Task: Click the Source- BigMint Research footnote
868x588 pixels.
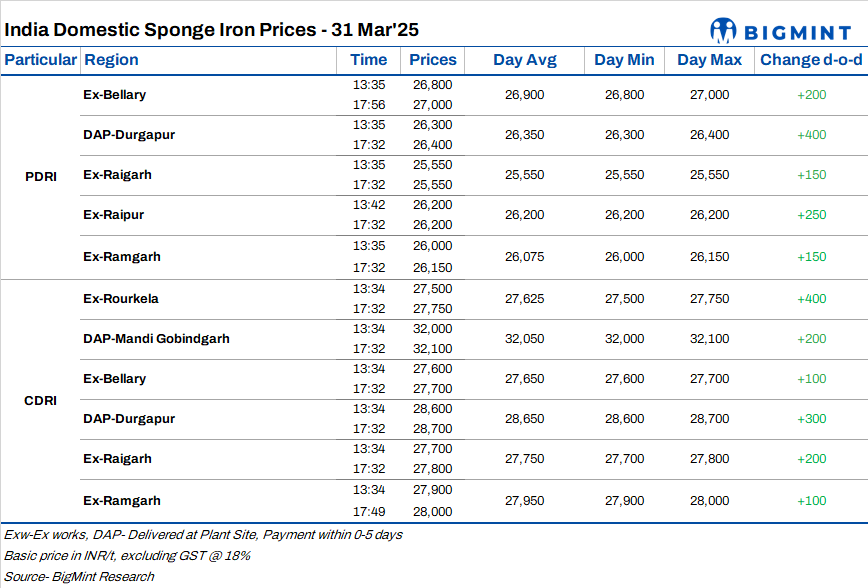Action: (x=80, y=576)
